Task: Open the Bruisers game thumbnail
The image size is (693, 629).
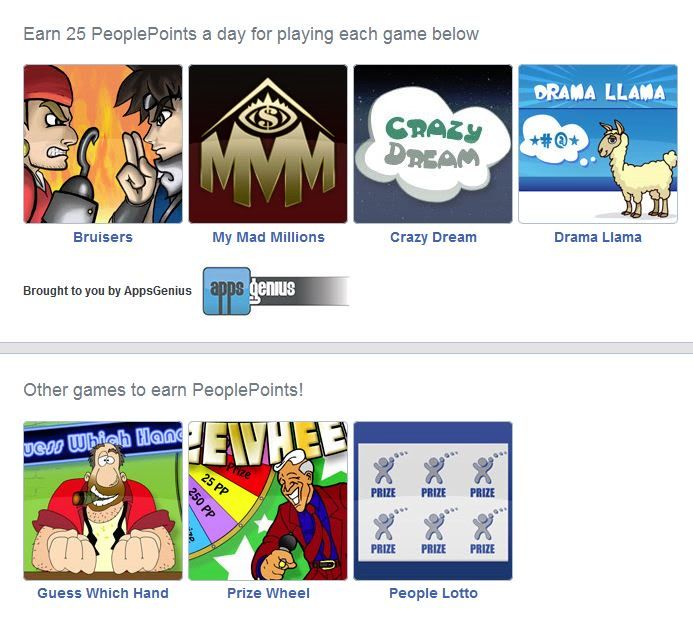Action: pyautogui.click(x=103, y=144)
